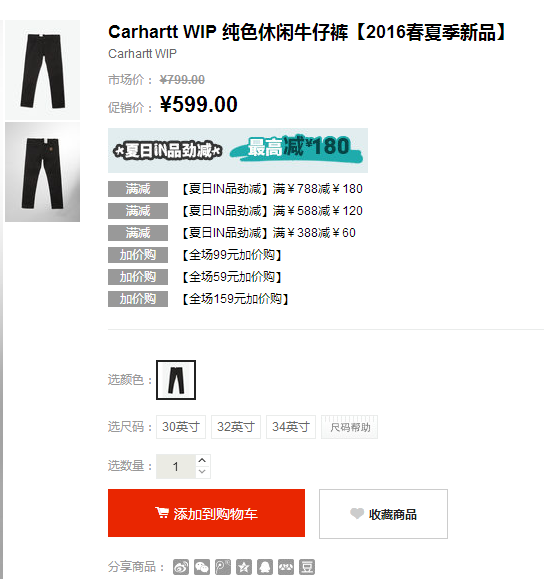Screen dimensions: 544x579
Task: Share product via Weibo icon
Action: click(x=181, y=567)
